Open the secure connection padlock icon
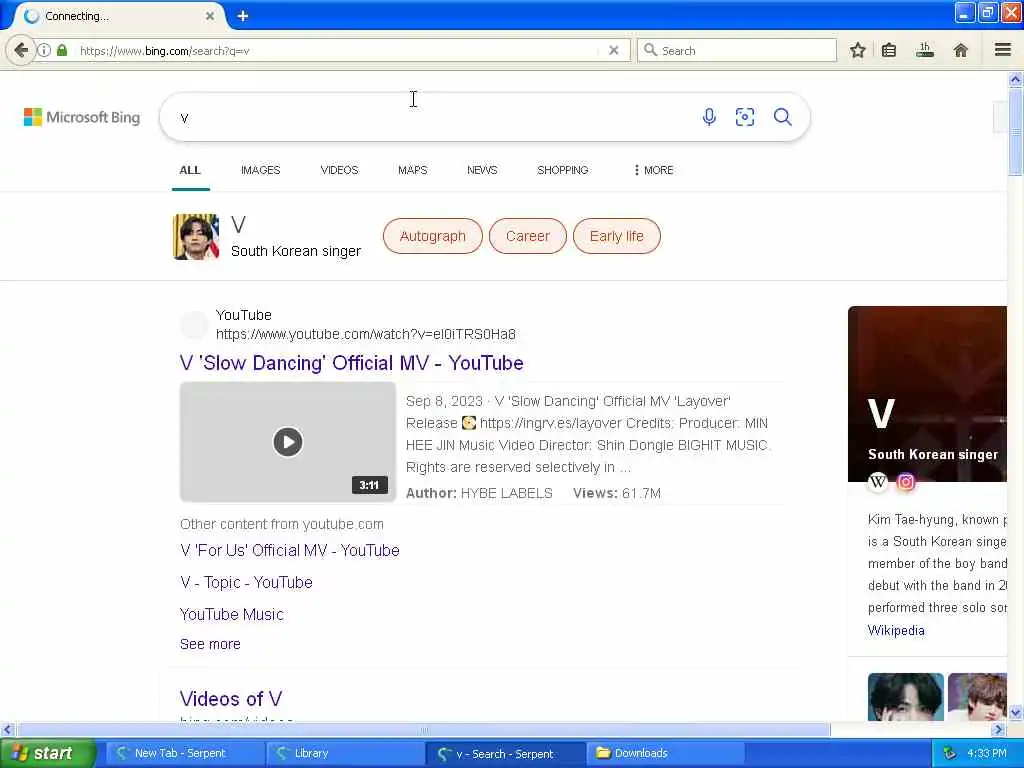 62,50
